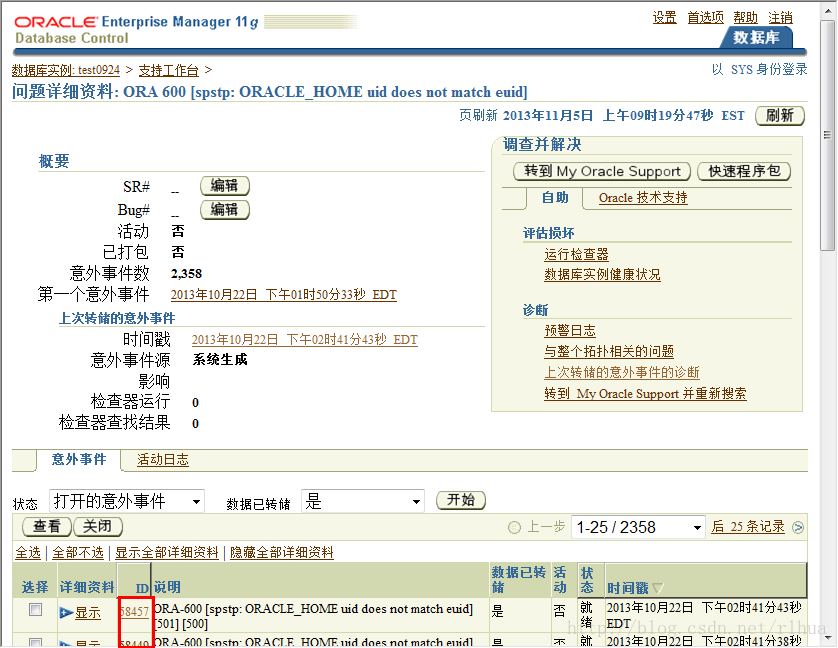Expand details triangle for incident 58457
The height and width of the screenshot is (648, 838).
coord(66,613)
